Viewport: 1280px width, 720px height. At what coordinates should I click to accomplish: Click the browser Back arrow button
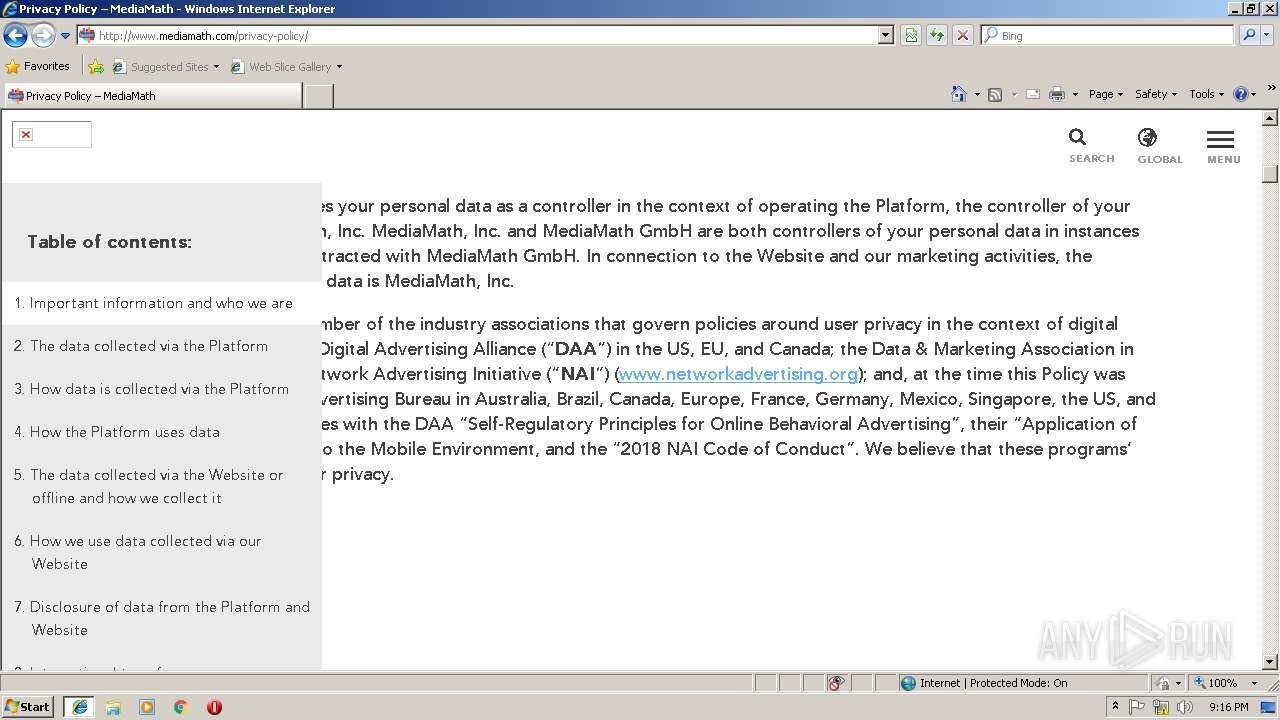click(15, 36)
